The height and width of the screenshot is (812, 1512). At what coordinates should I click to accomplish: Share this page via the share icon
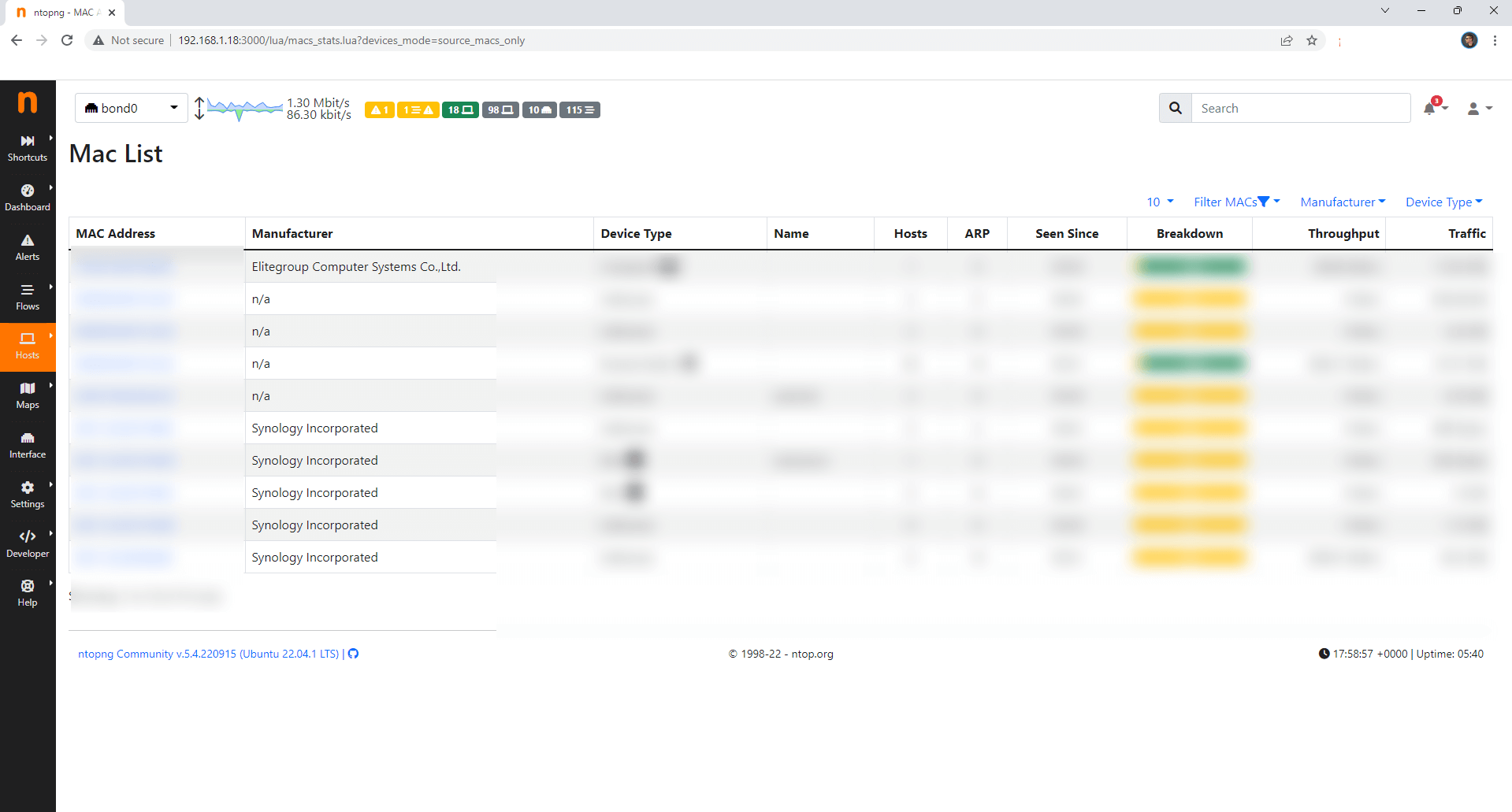pyautogui.click(x=1287, y=40)
